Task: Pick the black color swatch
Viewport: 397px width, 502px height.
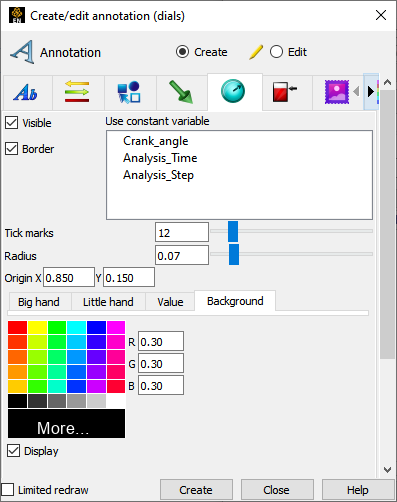Action: 17,401
